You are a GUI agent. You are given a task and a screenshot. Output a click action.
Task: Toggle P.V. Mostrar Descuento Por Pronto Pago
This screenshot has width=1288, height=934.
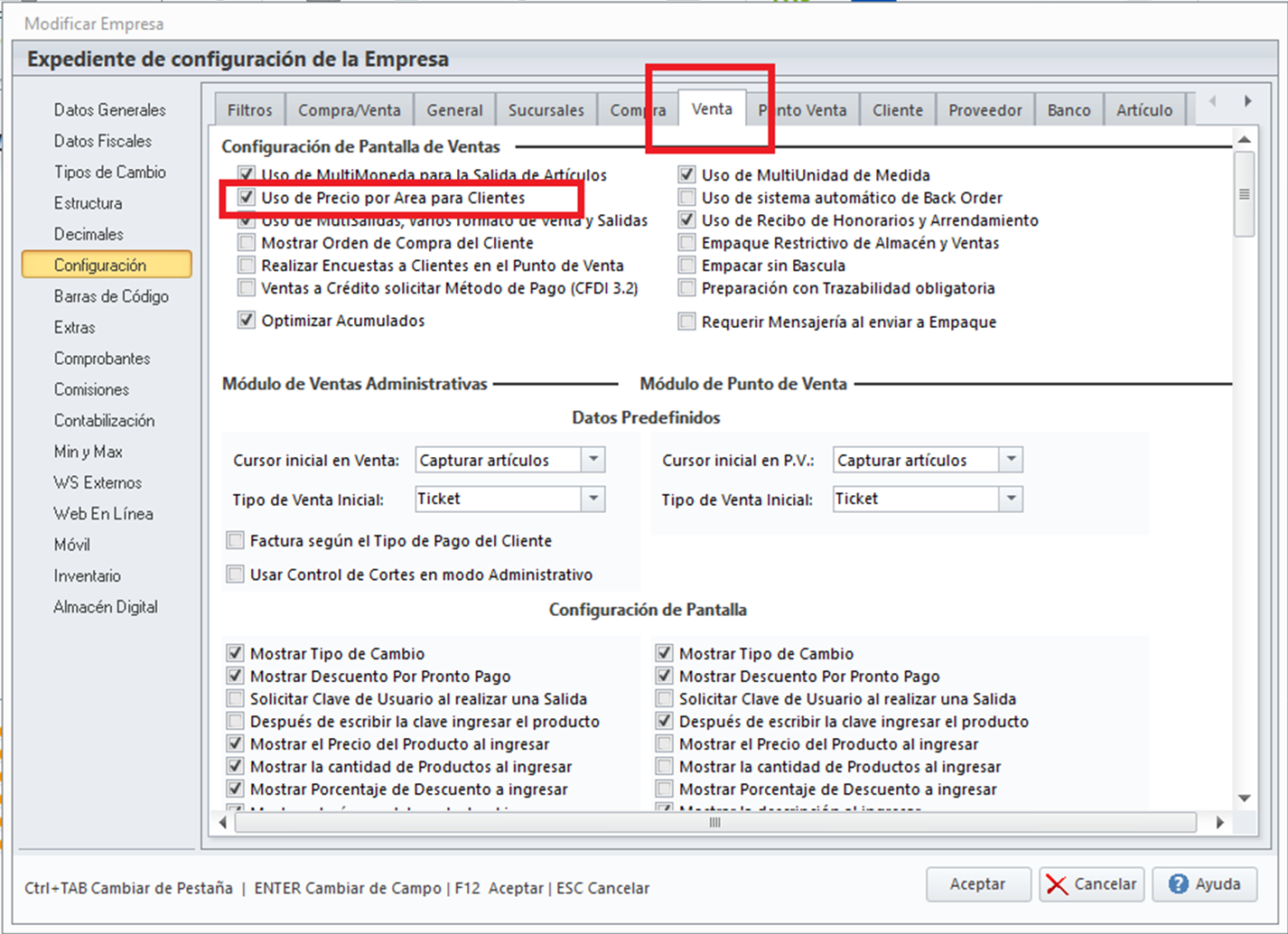[665, 676]
